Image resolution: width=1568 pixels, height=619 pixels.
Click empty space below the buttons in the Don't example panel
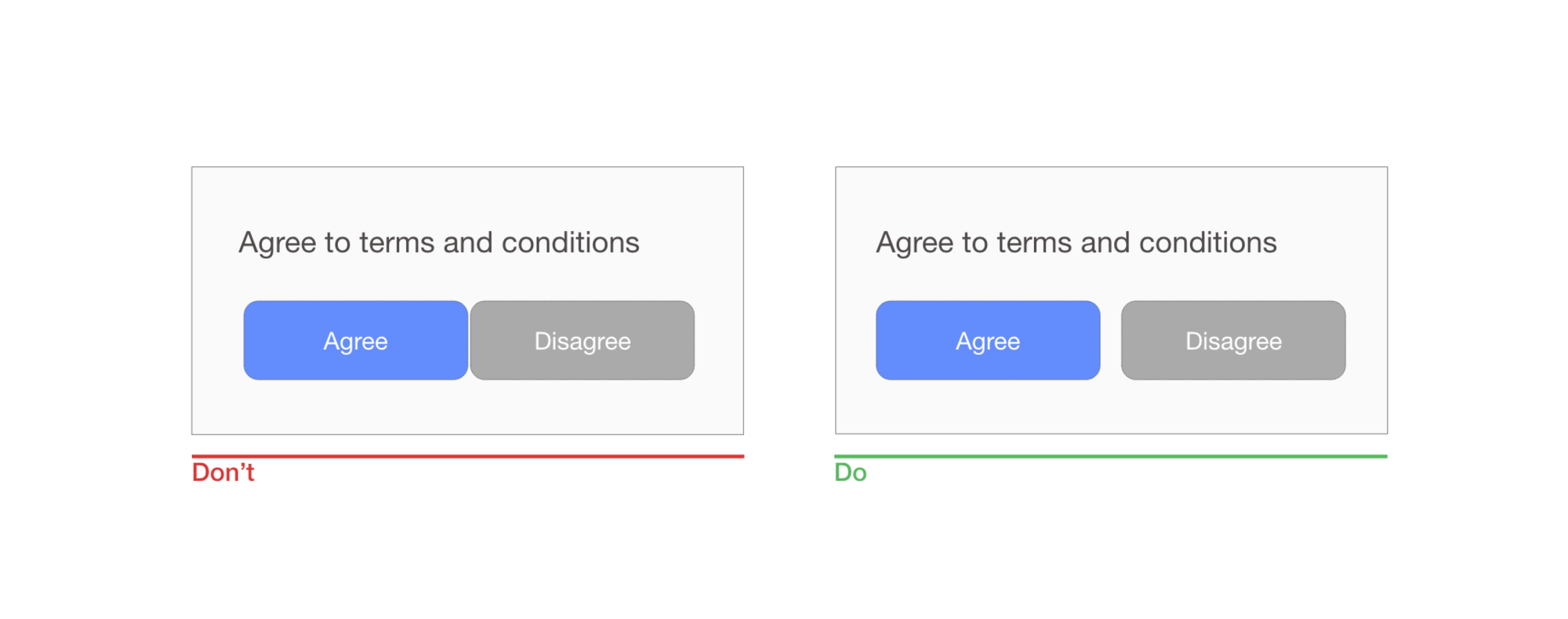click(467, 407)
